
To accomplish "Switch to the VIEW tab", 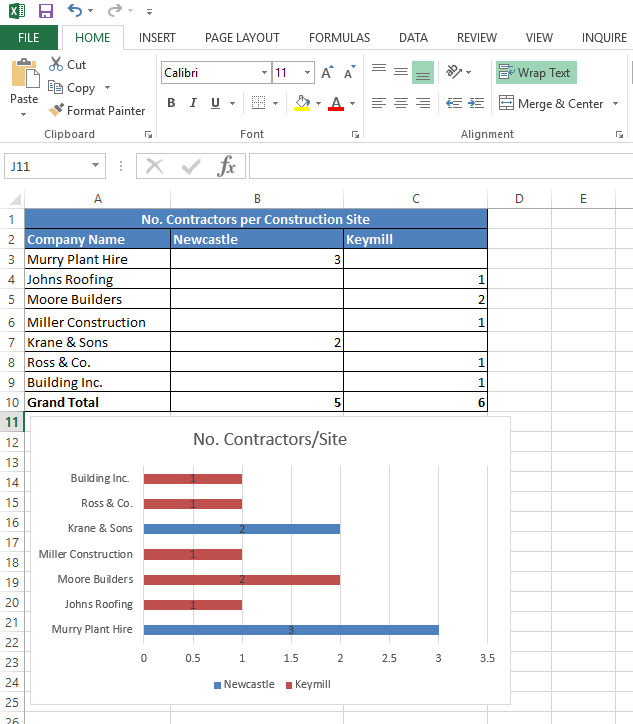I will 539,37.
